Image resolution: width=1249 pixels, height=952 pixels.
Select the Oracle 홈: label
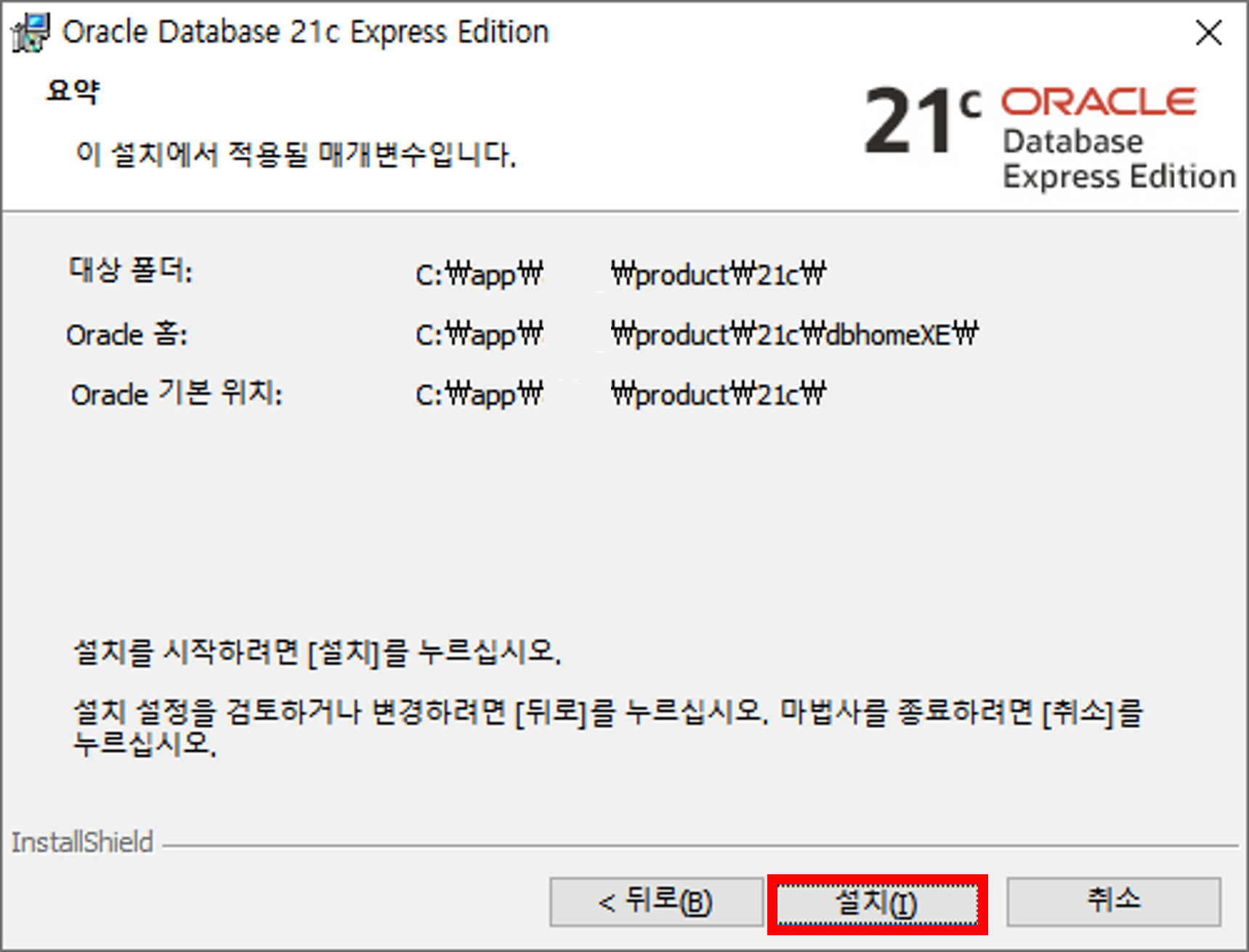[127, 335]
